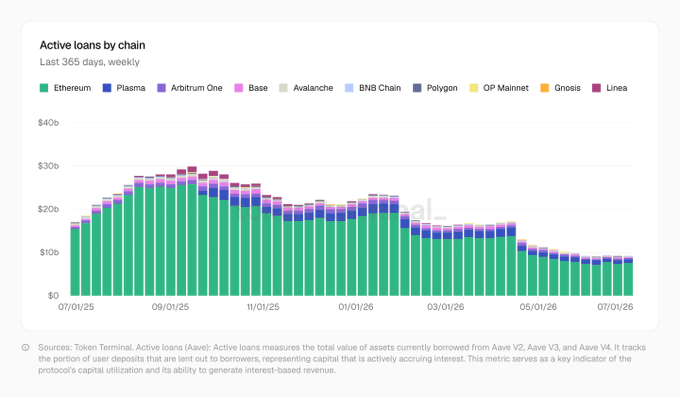Viewport: 680px width, 397px height.
Task: Click the light blue BNB Chain swatch
Action: click(349, 88)
